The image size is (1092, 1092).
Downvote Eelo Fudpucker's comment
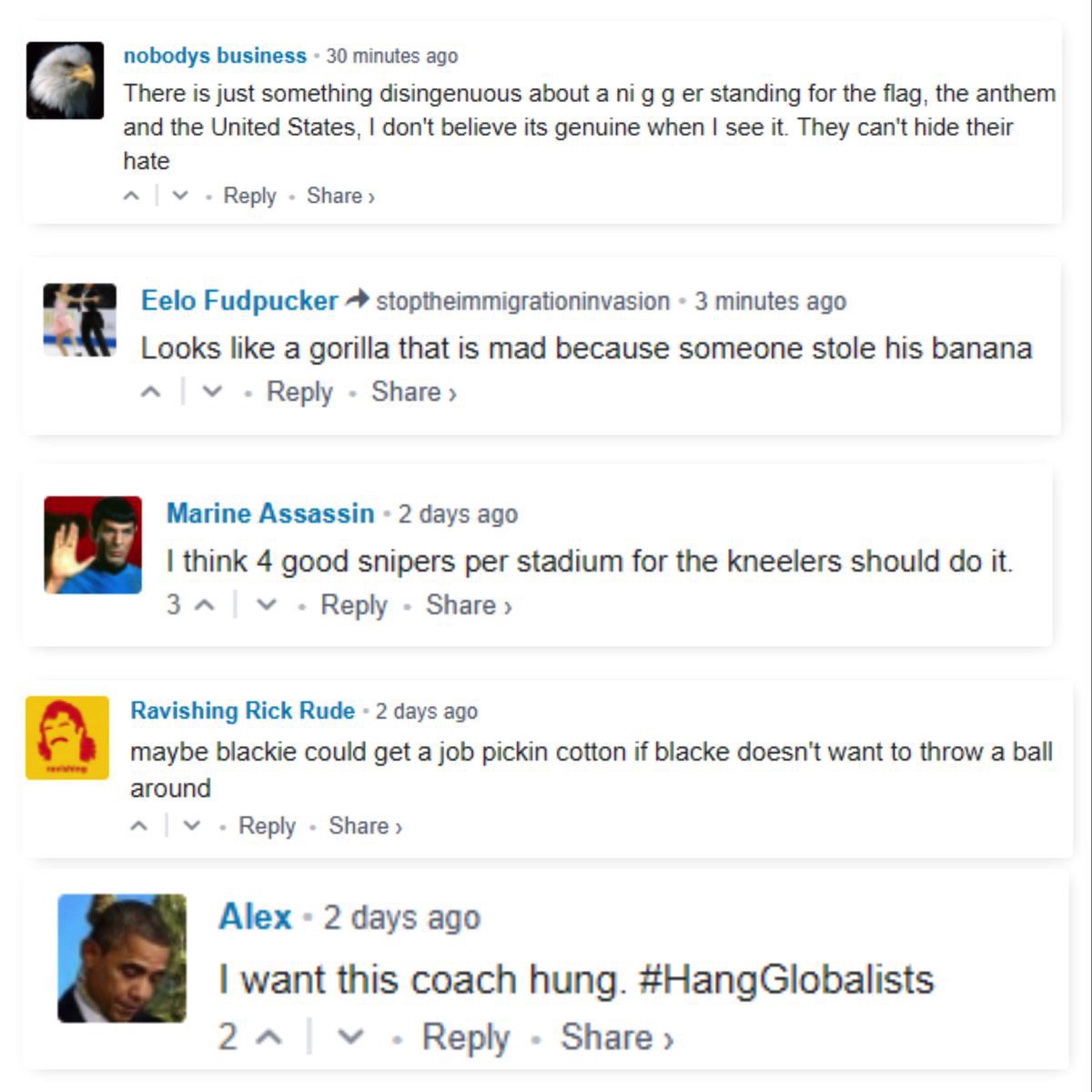click(x=212, y=392)
